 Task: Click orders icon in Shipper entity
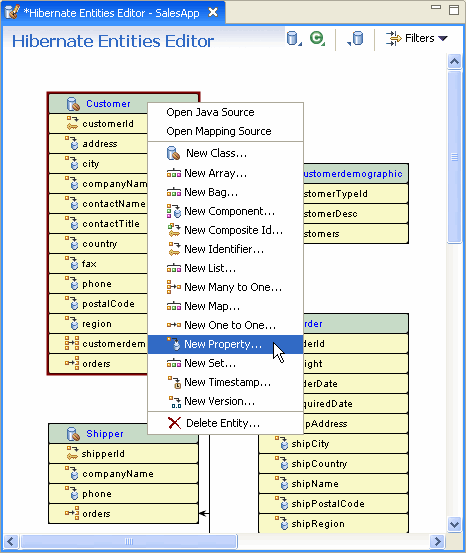pos(72,514)
